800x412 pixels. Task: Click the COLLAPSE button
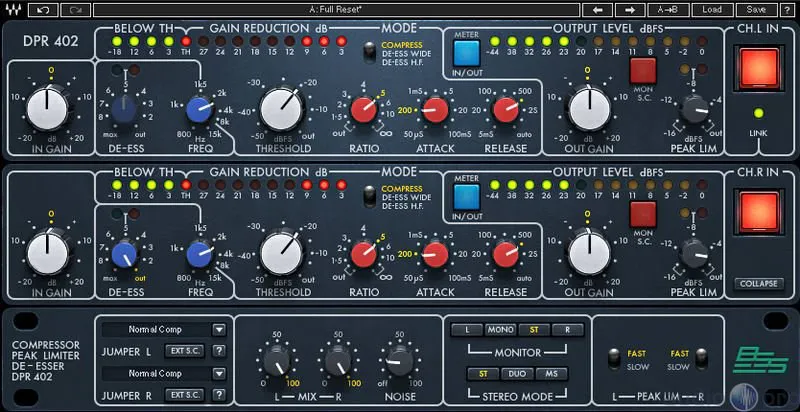pos(759,284)
